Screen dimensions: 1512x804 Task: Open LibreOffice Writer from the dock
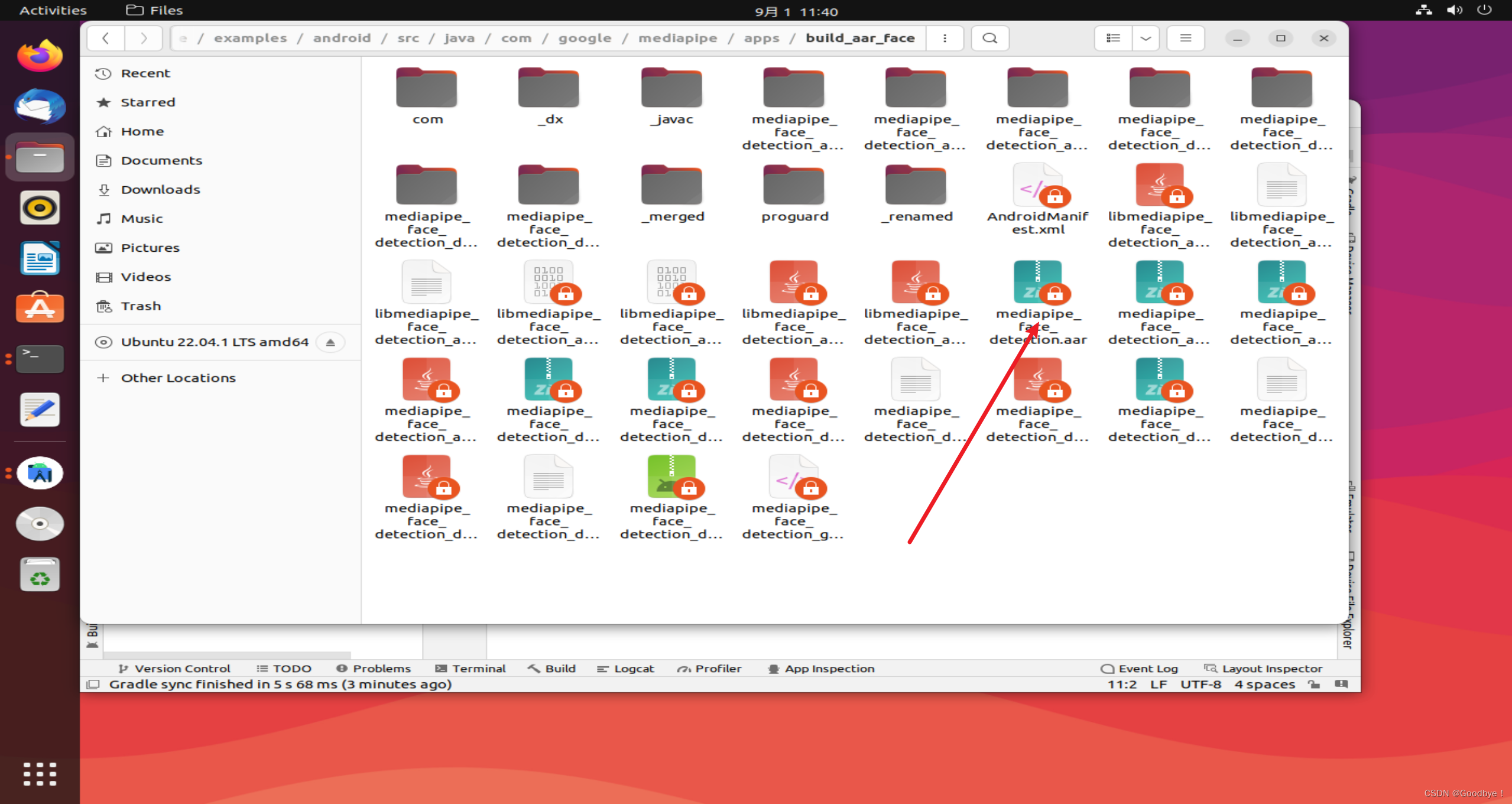(40, 258)
